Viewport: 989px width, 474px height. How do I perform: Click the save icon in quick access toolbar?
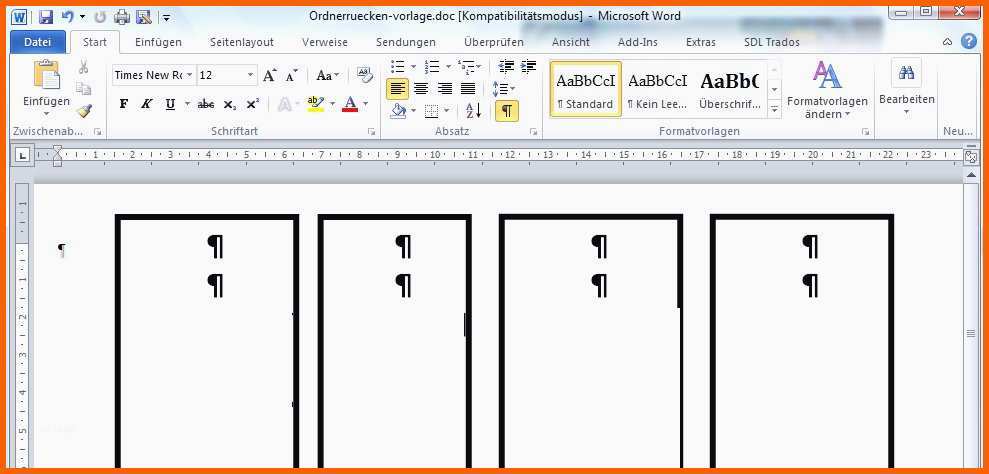click(x=46, y=17)
